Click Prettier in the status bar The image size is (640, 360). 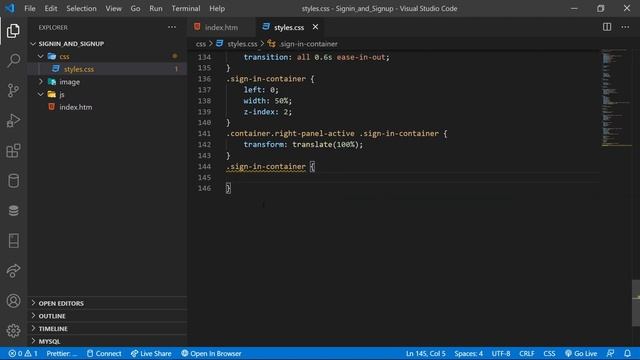(62, 353)
